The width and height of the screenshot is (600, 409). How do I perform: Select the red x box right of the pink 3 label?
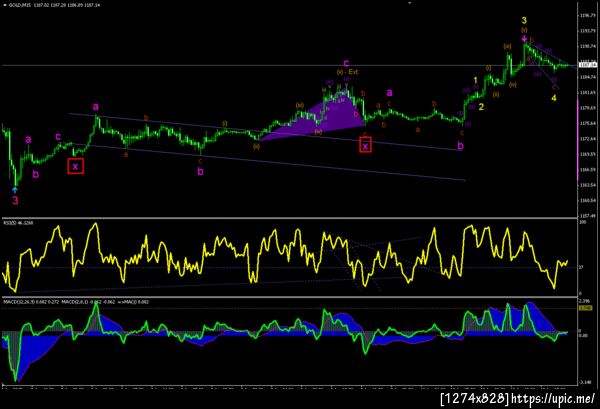pos(75,166)
